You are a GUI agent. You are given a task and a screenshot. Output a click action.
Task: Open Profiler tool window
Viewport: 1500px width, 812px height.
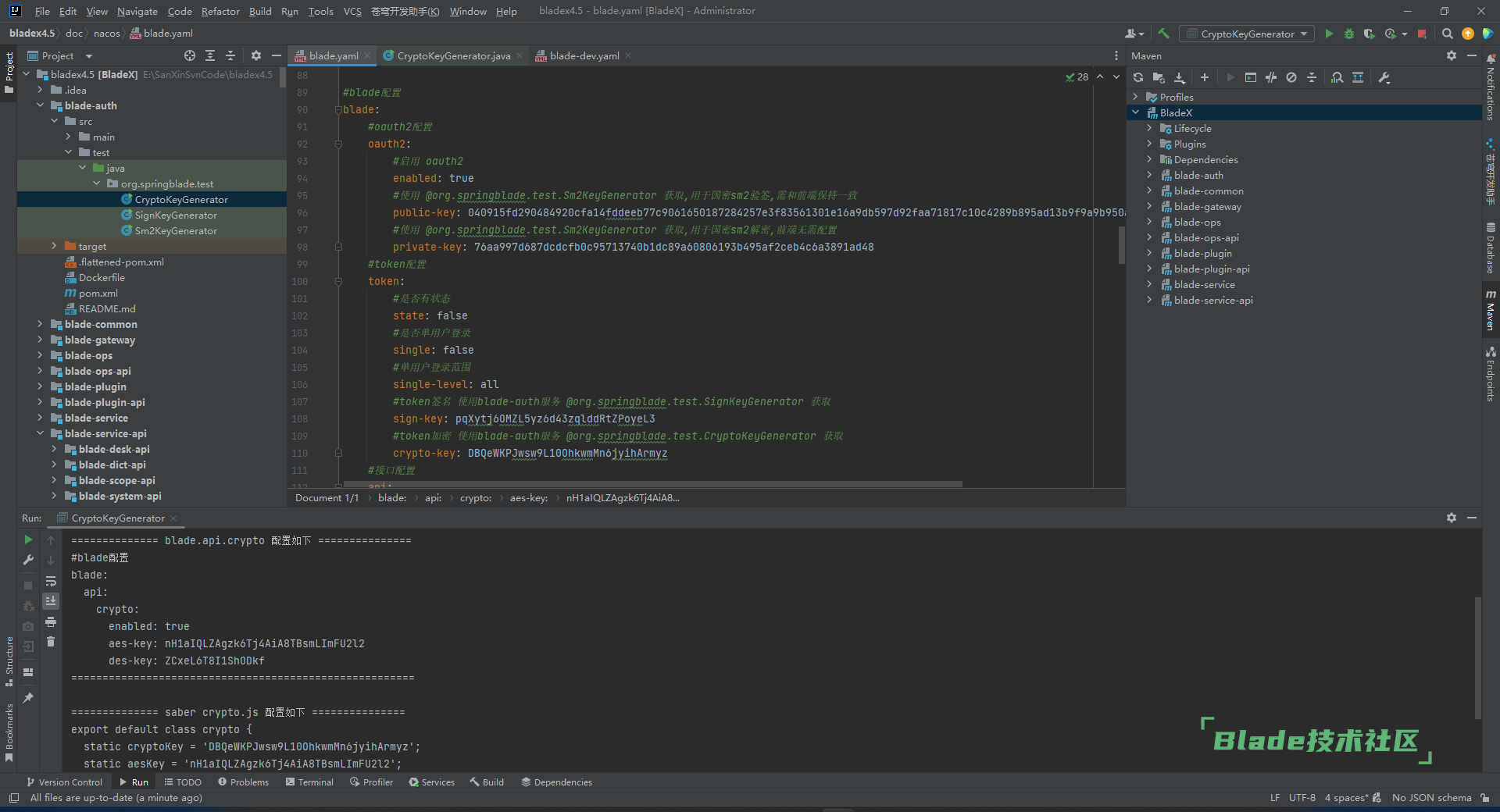372,782
